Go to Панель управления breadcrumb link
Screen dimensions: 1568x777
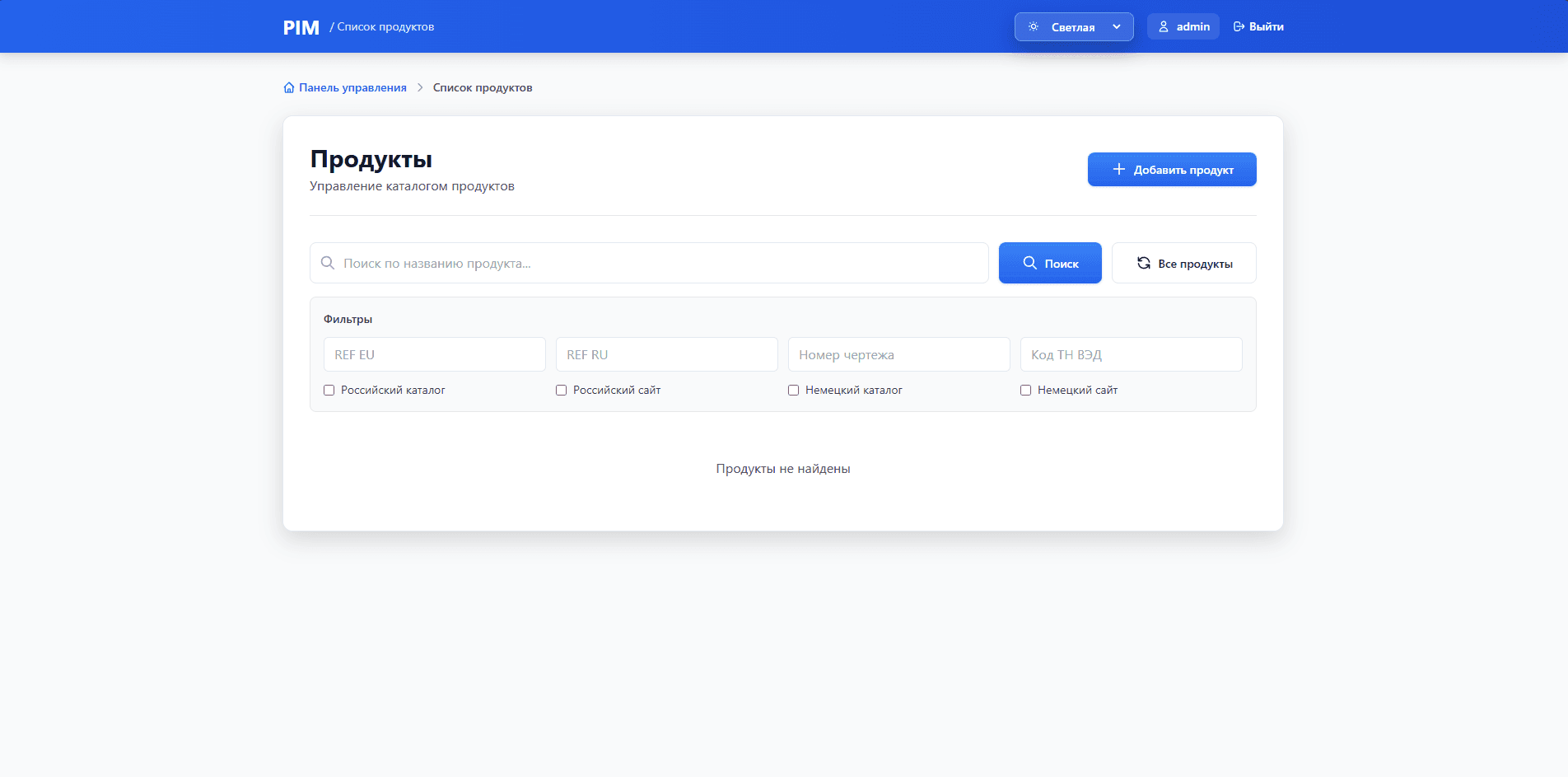[352, 88]
